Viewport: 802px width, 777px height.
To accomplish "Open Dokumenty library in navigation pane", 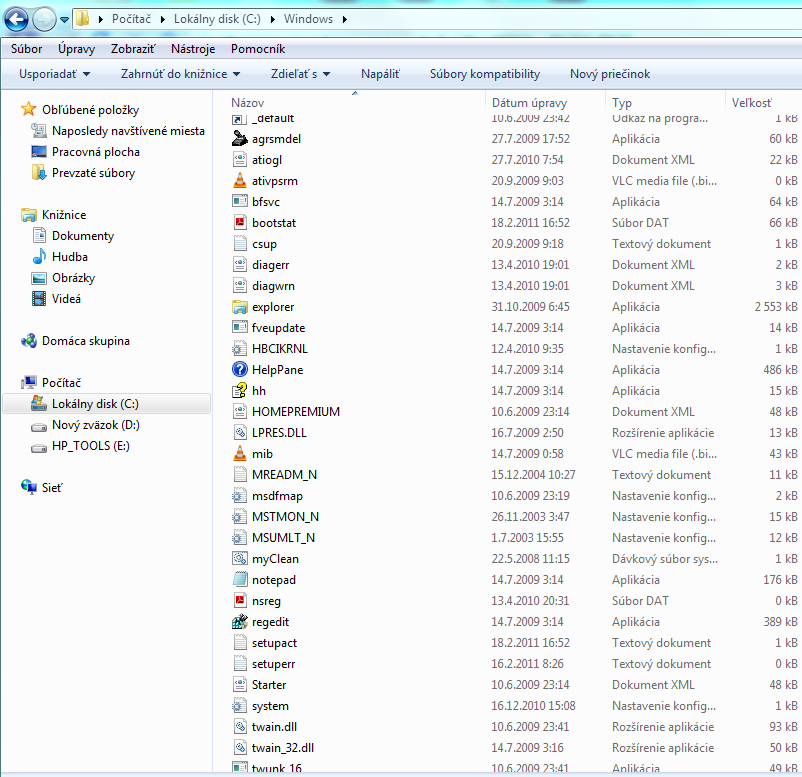I will 83,236.
